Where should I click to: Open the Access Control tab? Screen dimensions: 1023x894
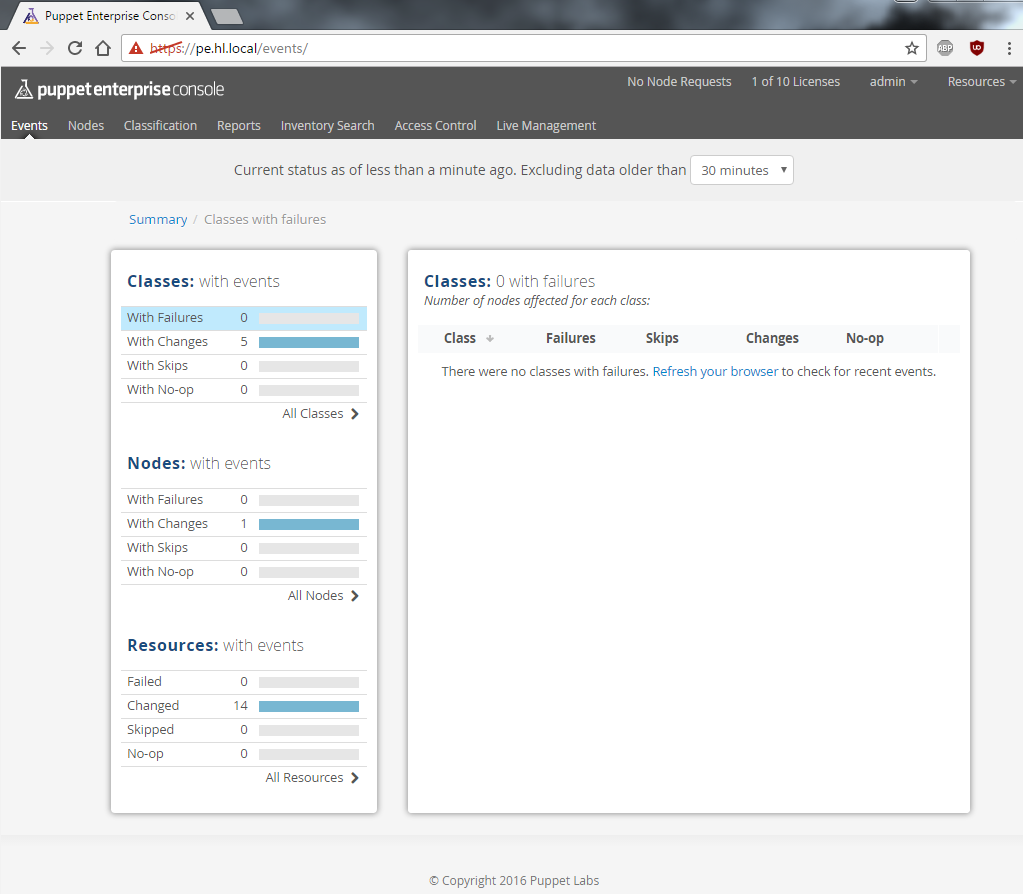[x=435, y=125]
